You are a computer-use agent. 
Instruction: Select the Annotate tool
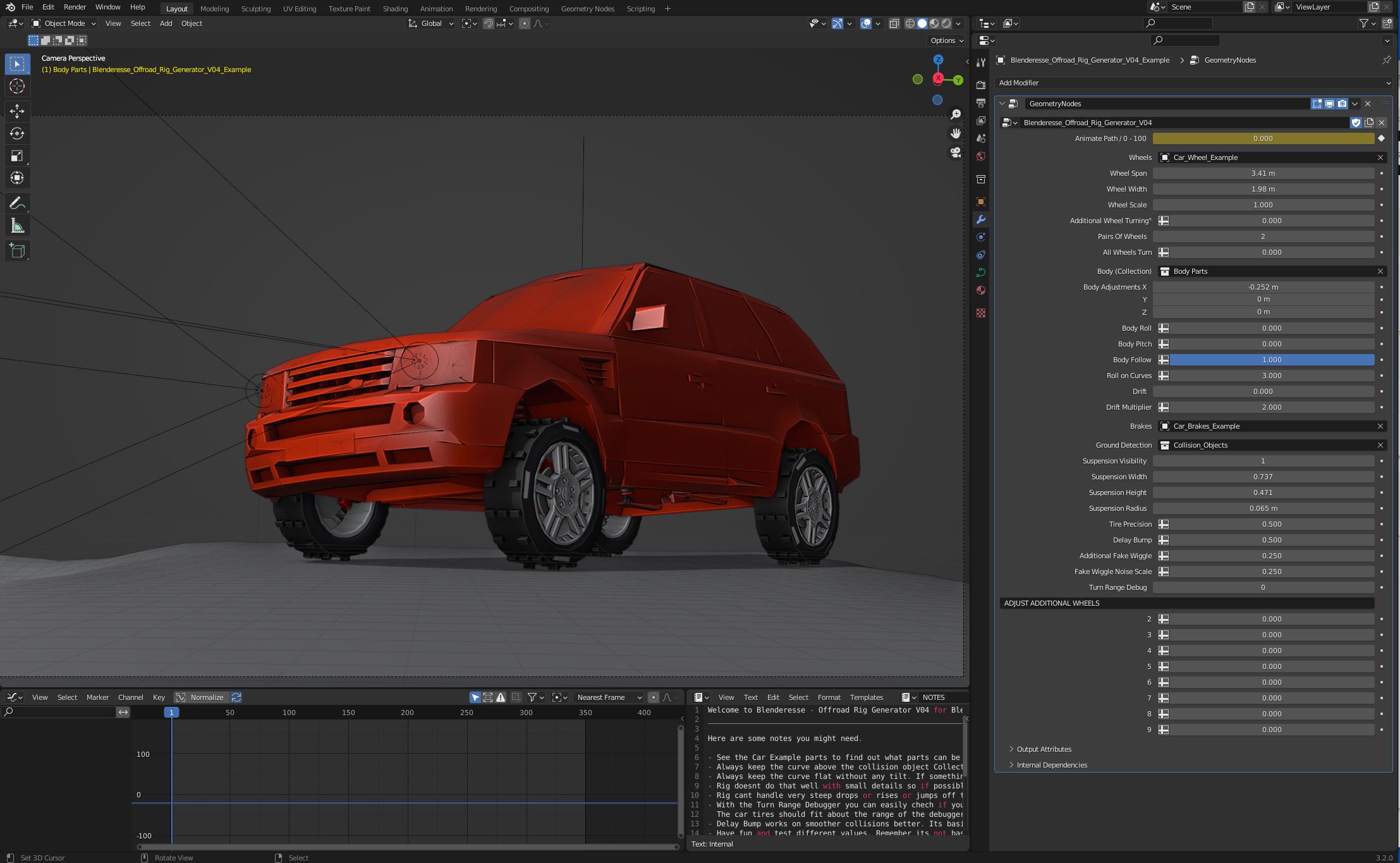17,202
